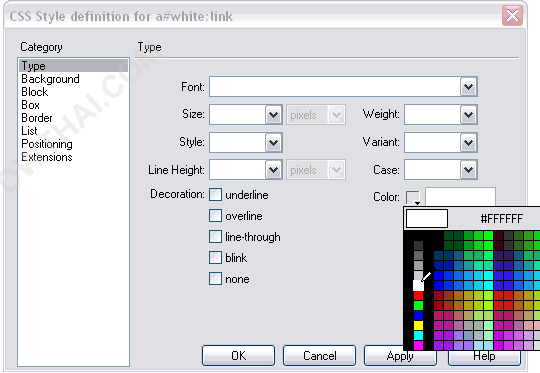Expand the Font dropdown list
Image resolution: width=540 pixels, height=373 pixels.
[x=468, y=87]
